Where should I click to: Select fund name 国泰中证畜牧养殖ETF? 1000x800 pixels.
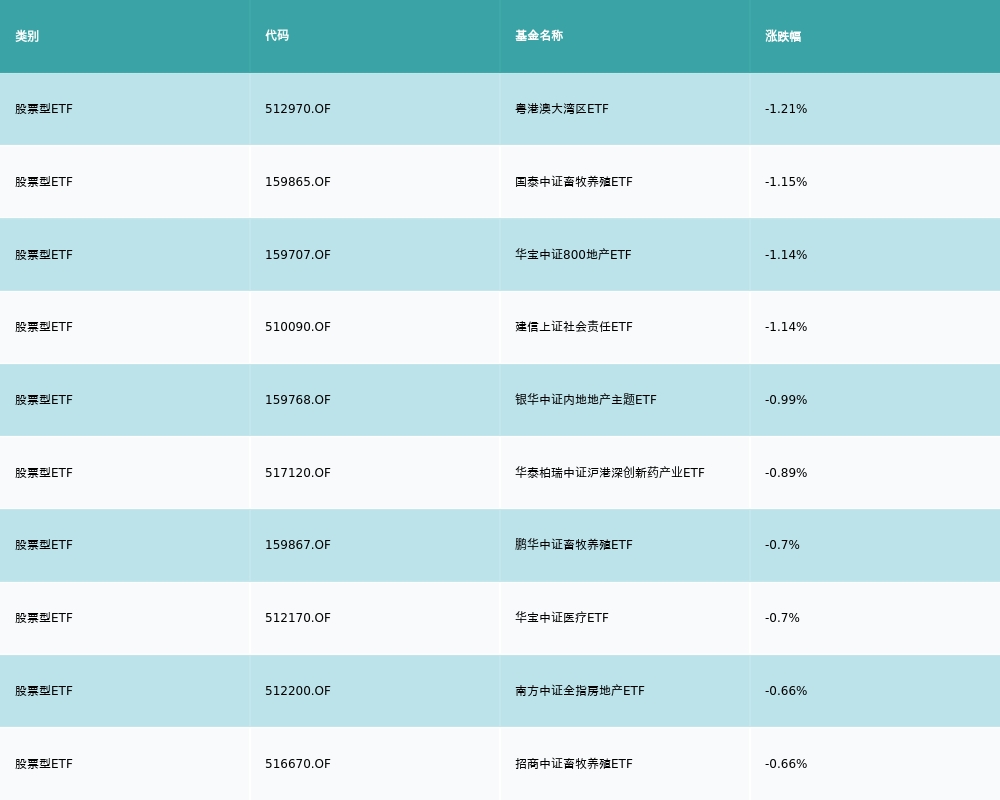point(574,182)
